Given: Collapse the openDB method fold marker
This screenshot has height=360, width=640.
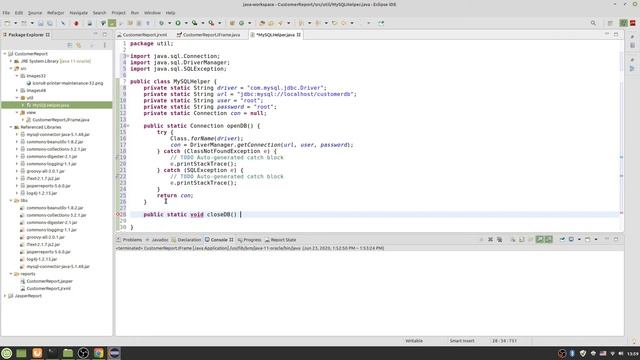Looking at the screenshot, I should pyautogui.click(x=128, y=126).
